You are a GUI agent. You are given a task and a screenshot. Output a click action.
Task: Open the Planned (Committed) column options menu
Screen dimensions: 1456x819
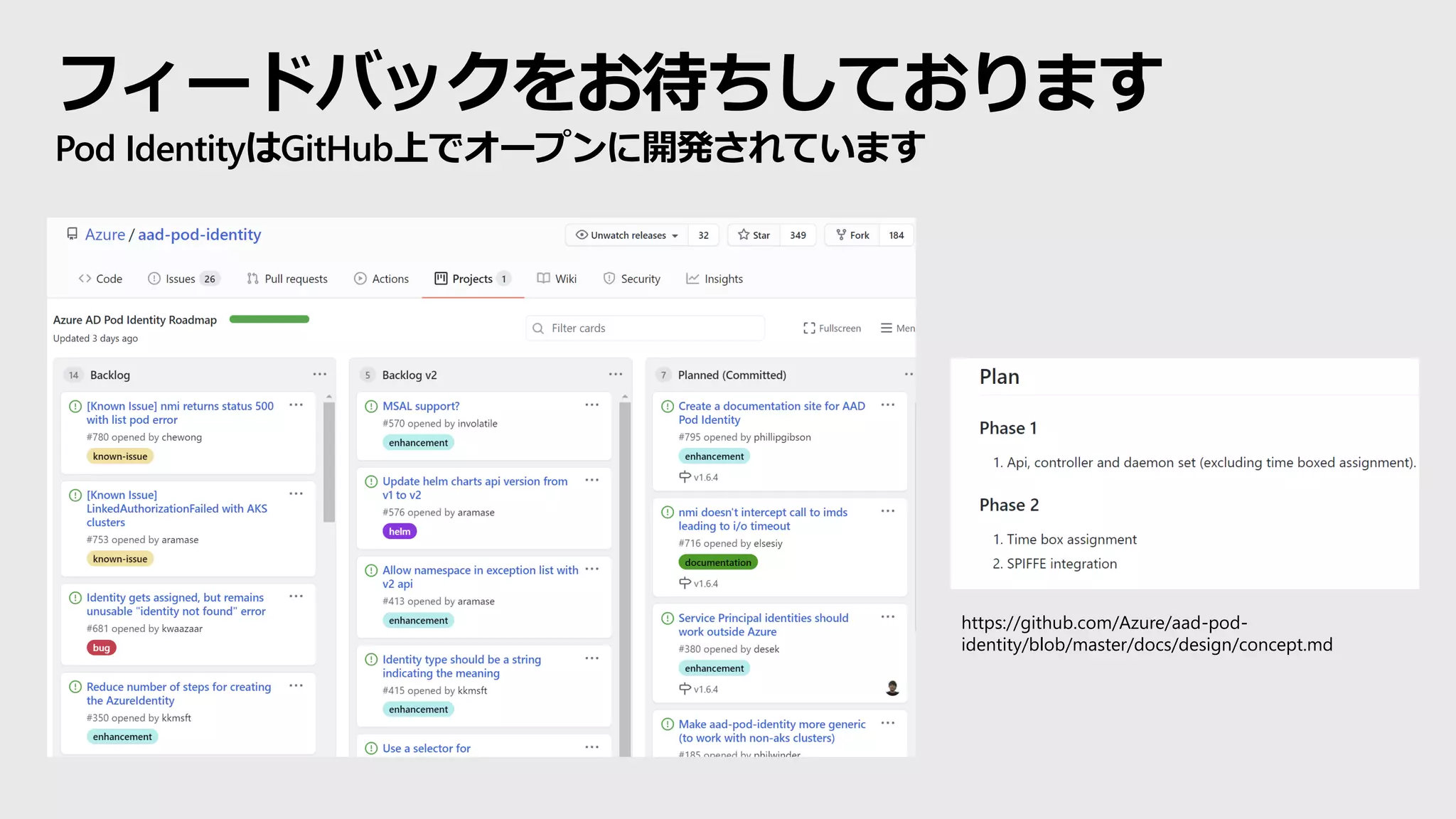pyautogui.click(x=909, y=374)
